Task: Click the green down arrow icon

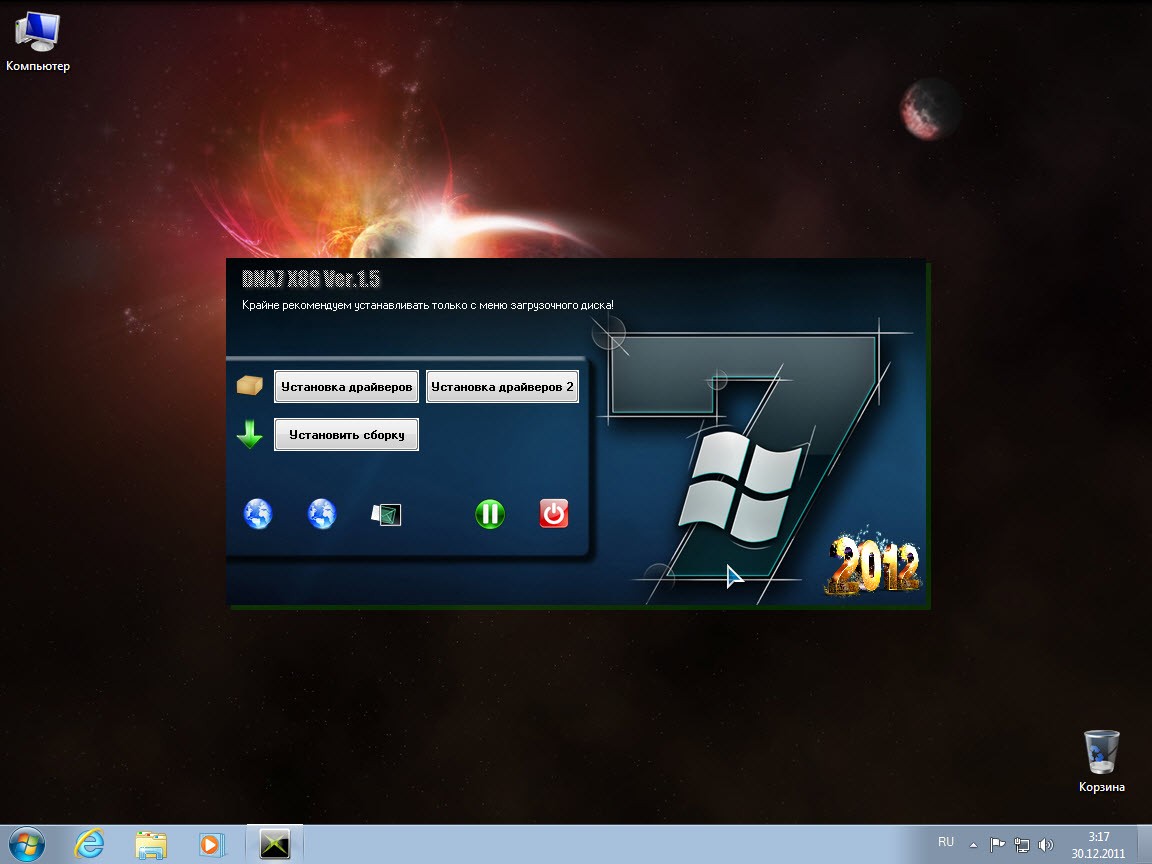Action: [x=250, y=434]
